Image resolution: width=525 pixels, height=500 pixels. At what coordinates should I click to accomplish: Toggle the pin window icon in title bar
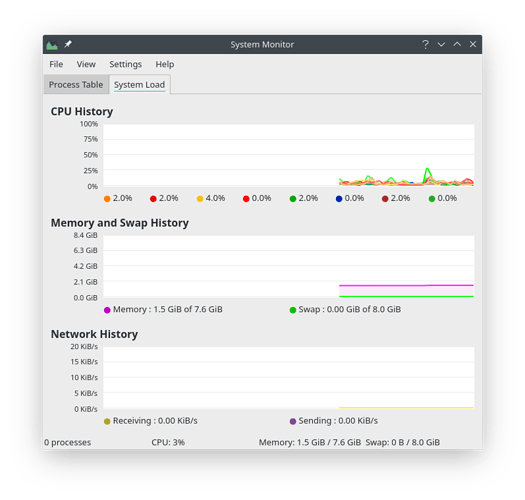point(68,44)
